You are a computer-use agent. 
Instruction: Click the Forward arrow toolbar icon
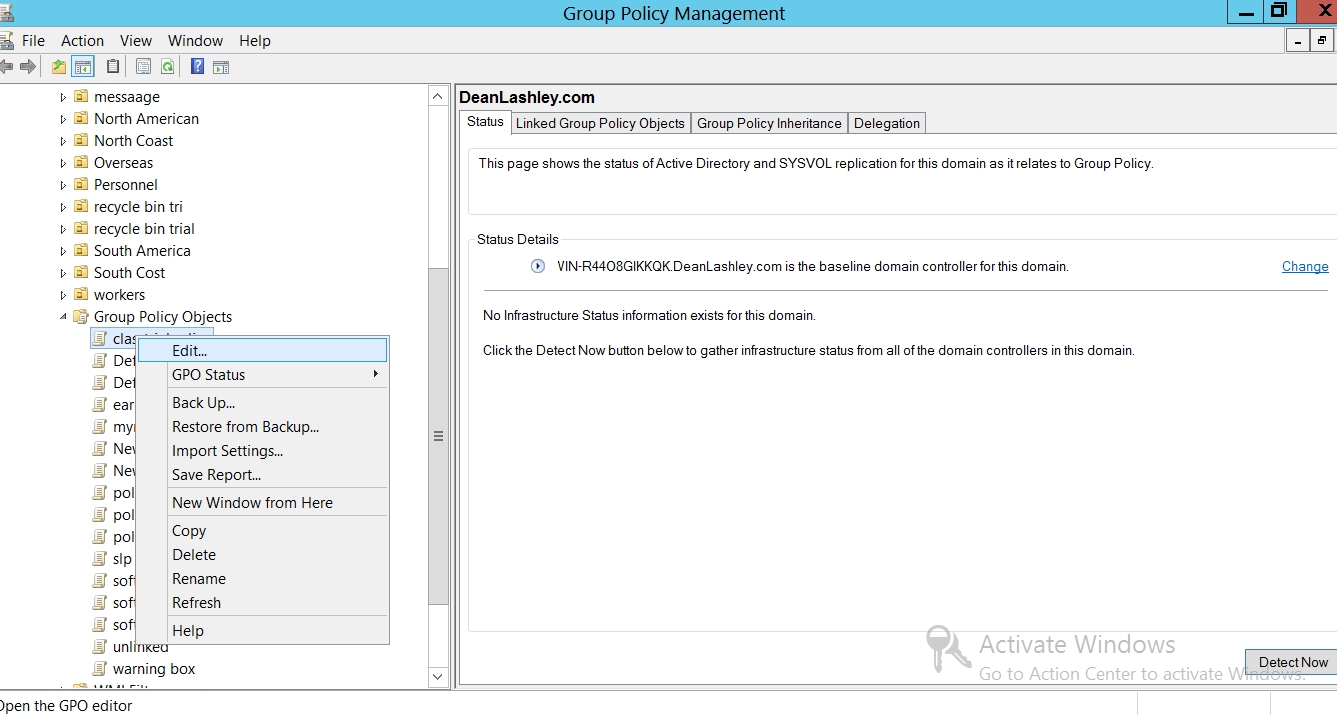pyautogui.click(x=27, y=67)
